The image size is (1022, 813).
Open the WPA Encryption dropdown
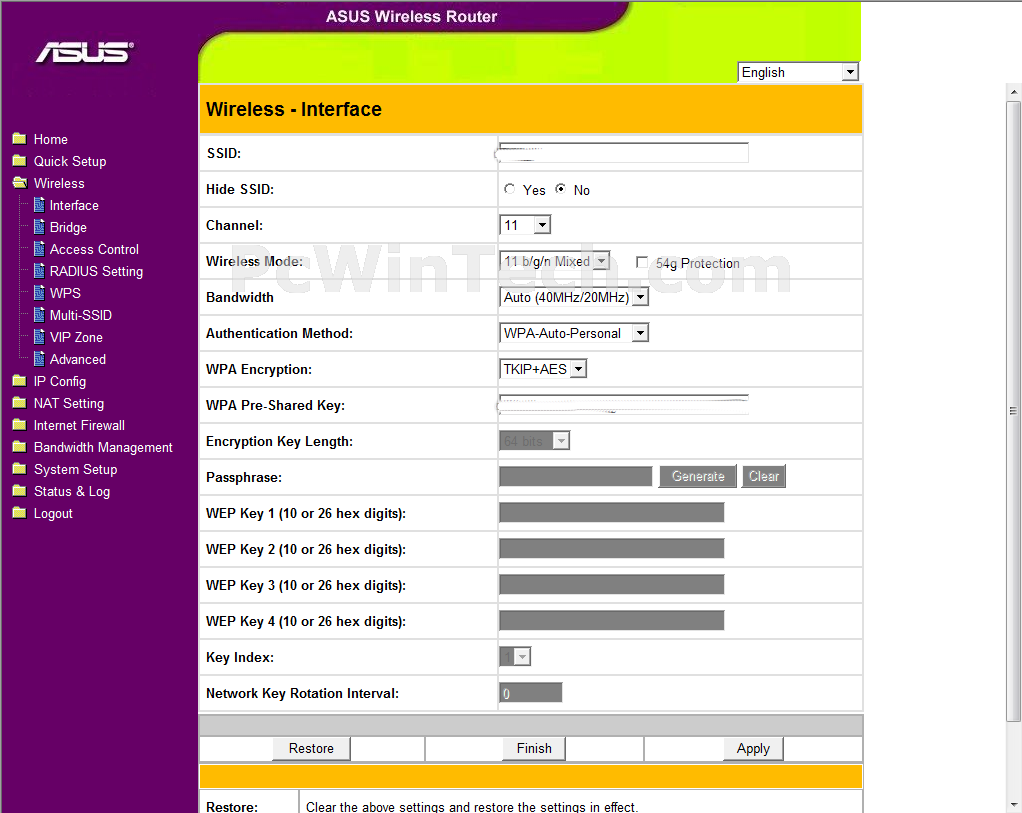coord(543,369)
